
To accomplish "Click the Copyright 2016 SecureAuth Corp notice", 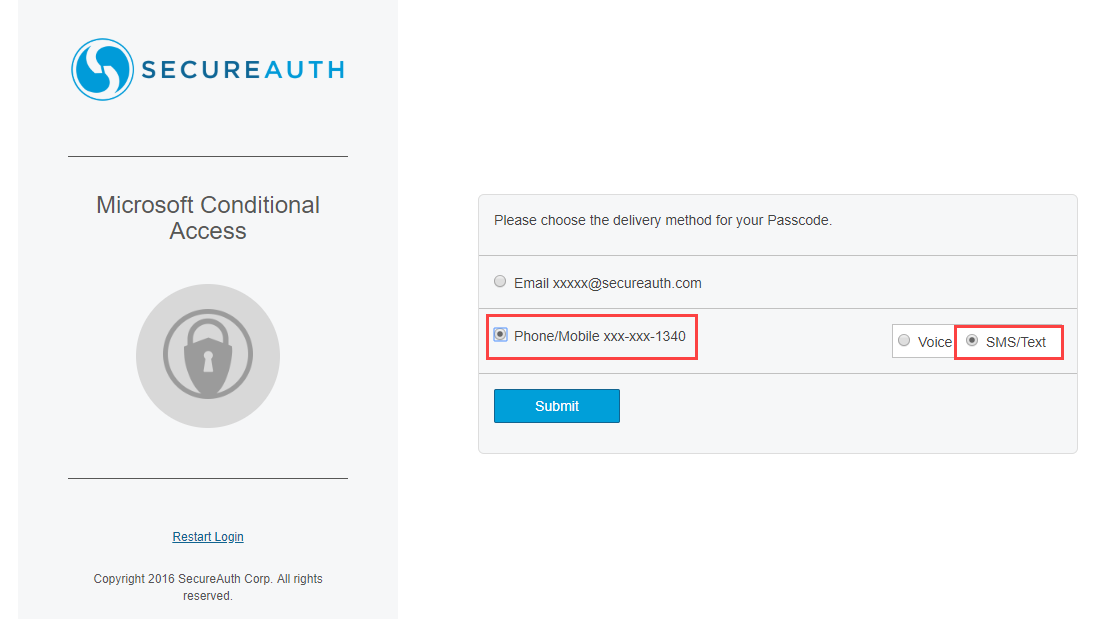I will point(208,587).
